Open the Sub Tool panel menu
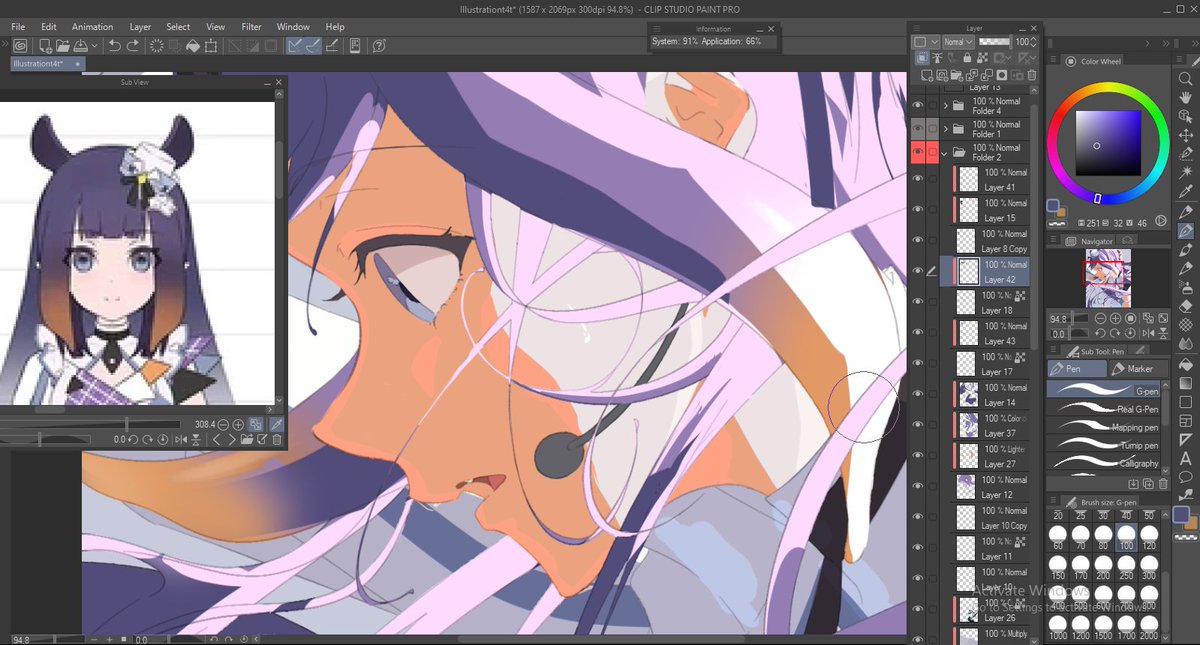The image size is (1200, 645). click(x=1054, y=351)
